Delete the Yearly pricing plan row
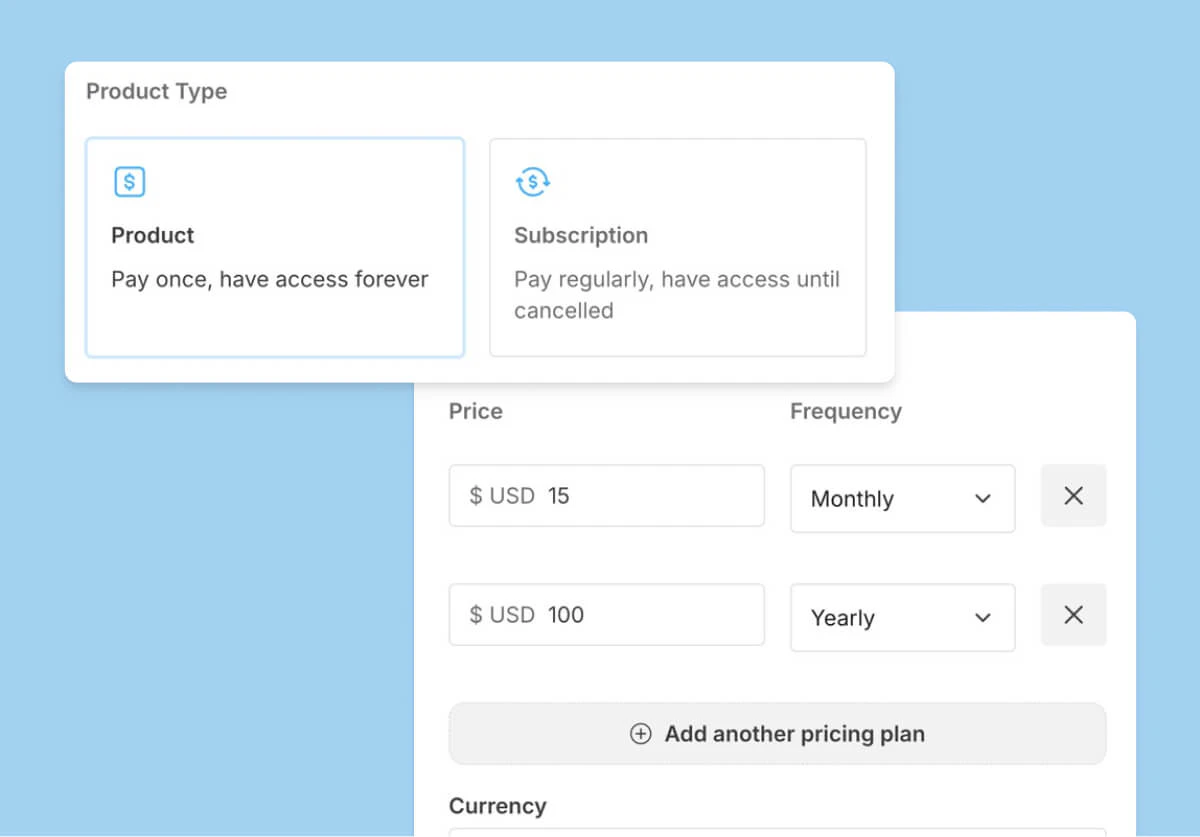The width and height of the screenshot is (1200, 837). point(1073,615)
